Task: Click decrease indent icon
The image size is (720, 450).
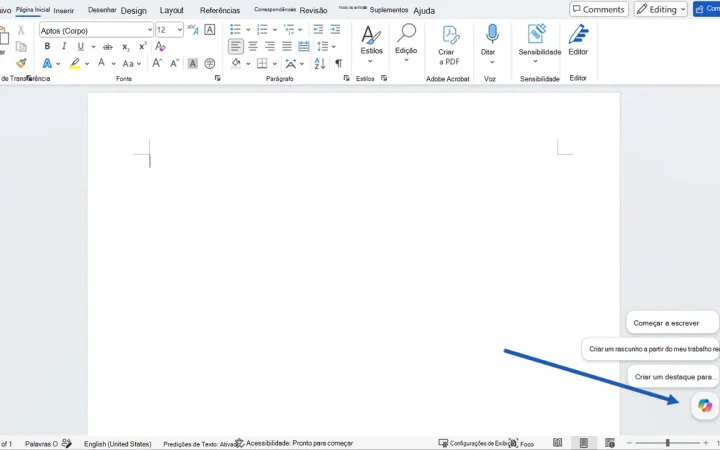Action: [318, 30]
